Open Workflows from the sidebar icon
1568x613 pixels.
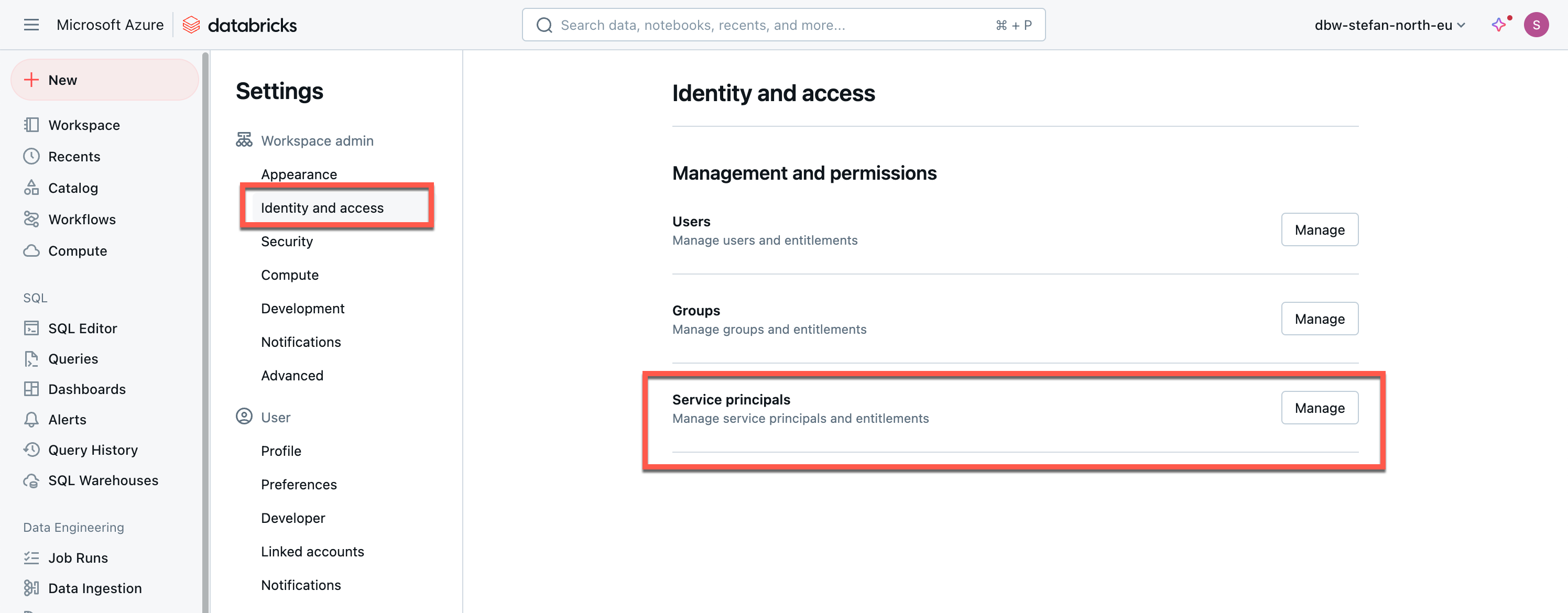(31, 219)
